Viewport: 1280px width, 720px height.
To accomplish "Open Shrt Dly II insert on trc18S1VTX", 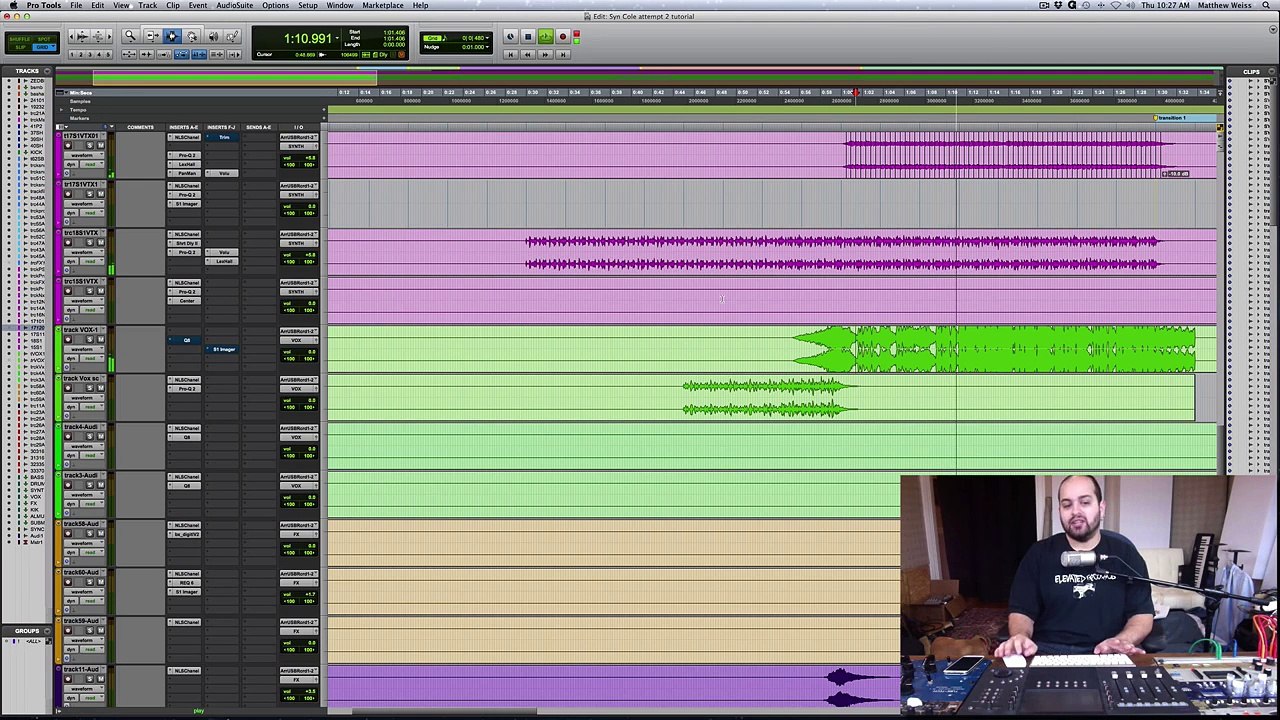I will click(x=185, y=243).
